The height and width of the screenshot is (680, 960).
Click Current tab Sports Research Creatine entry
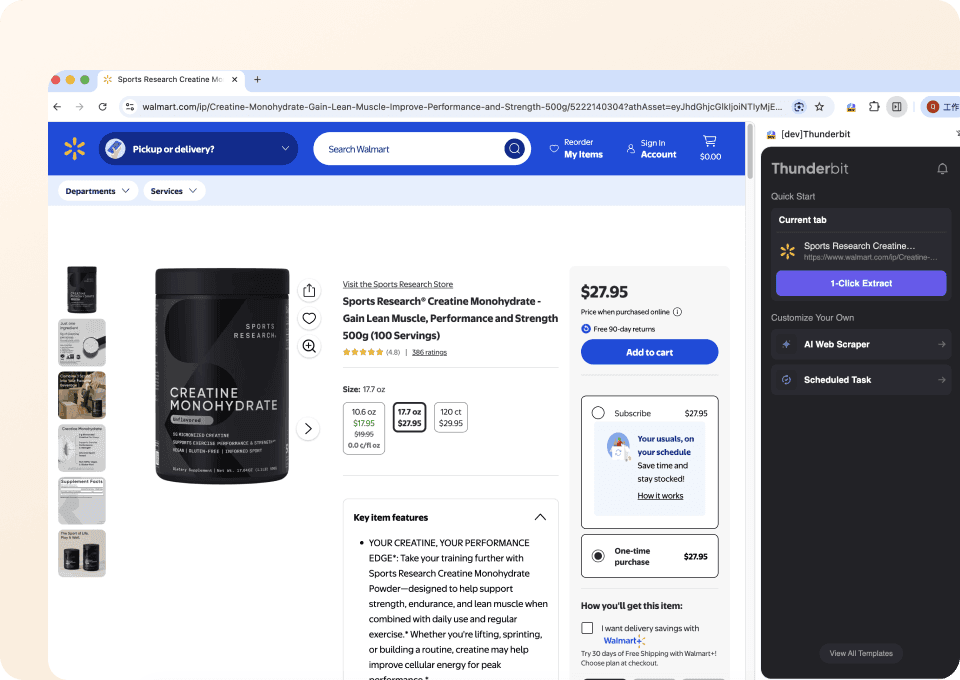tap(861, 251)
